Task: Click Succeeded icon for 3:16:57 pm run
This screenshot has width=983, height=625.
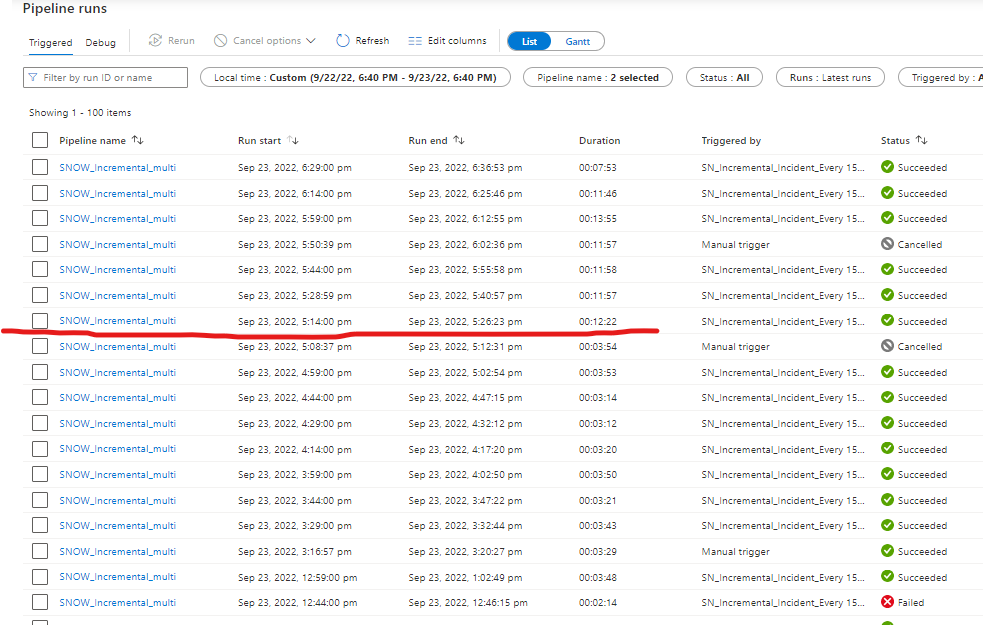Action: [887, 550]
